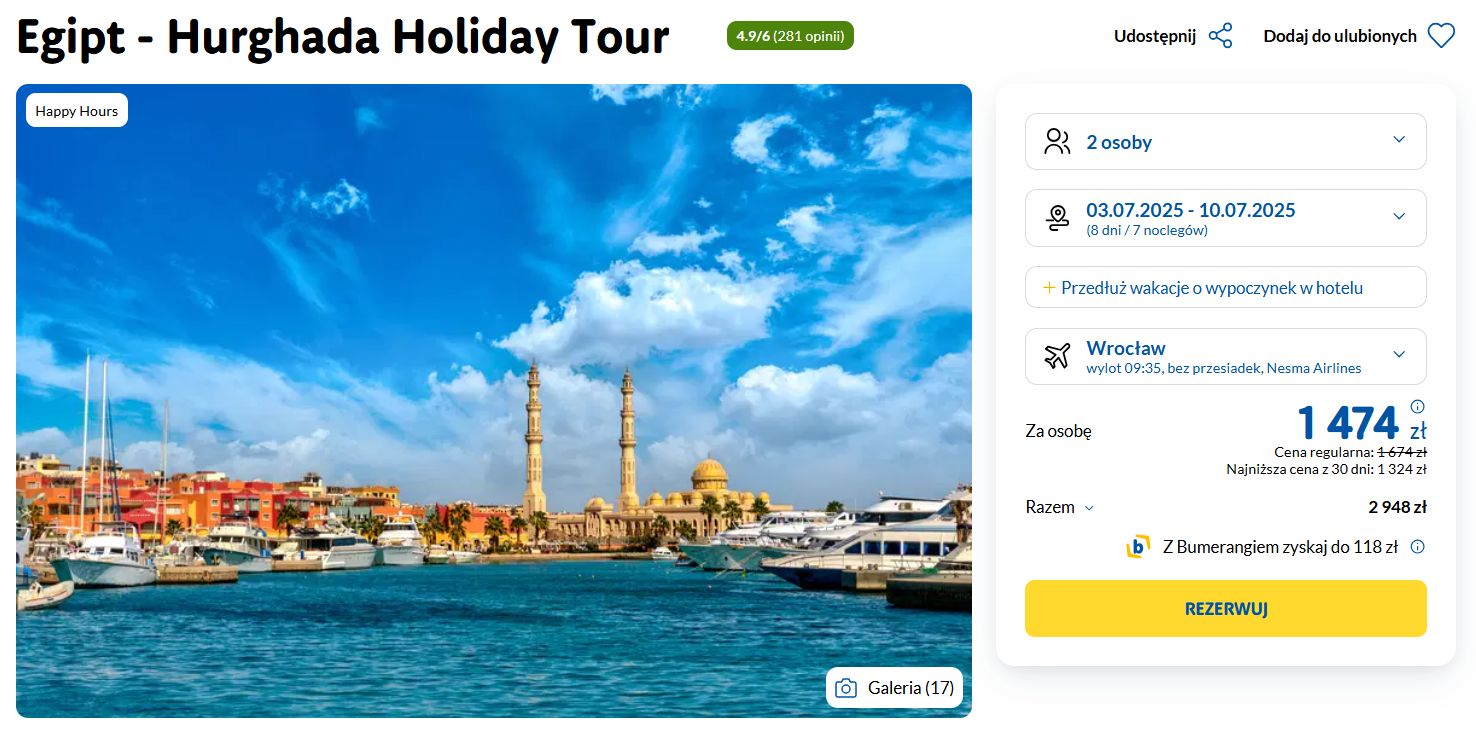Click the info icon beside the Bumerang offer
Screen dimensions: 1476x729
(1417, 547)
